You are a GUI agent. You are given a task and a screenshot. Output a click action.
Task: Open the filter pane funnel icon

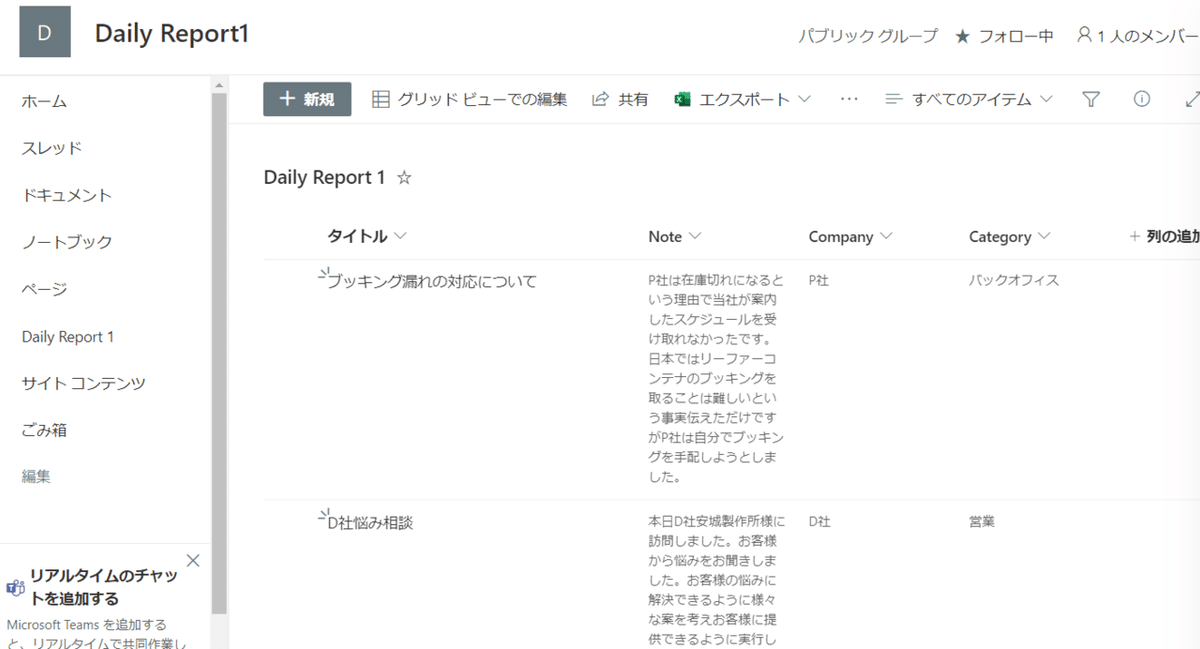(1090, 99)
